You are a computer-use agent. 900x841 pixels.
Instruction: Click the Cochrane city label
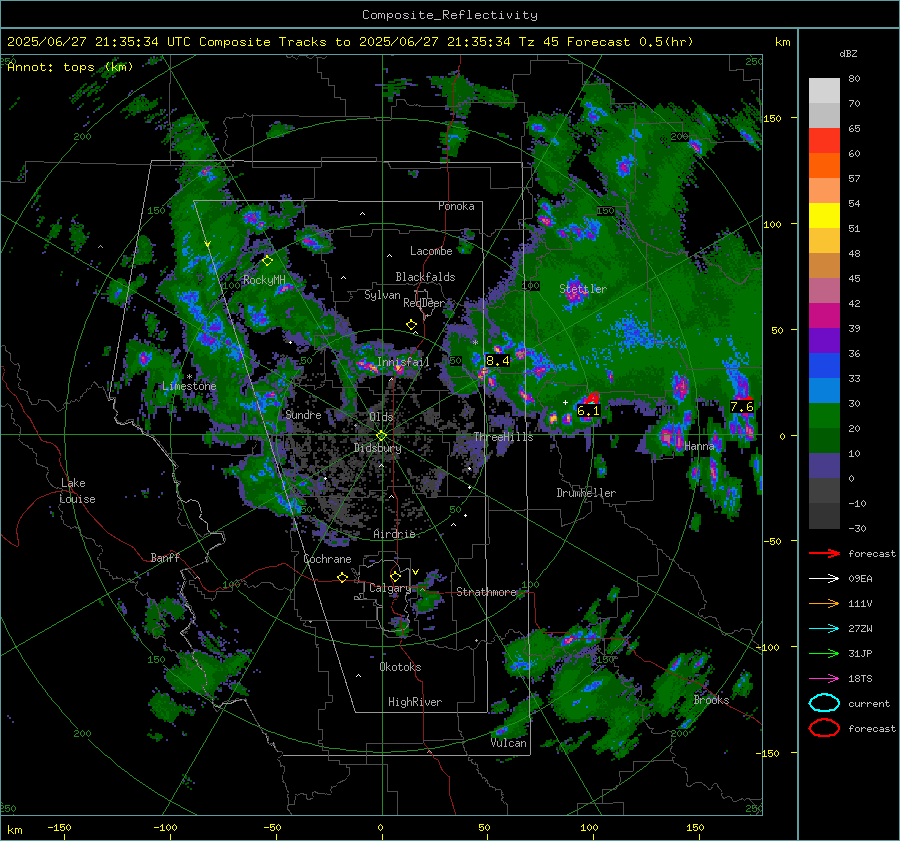tap(327, 559)
